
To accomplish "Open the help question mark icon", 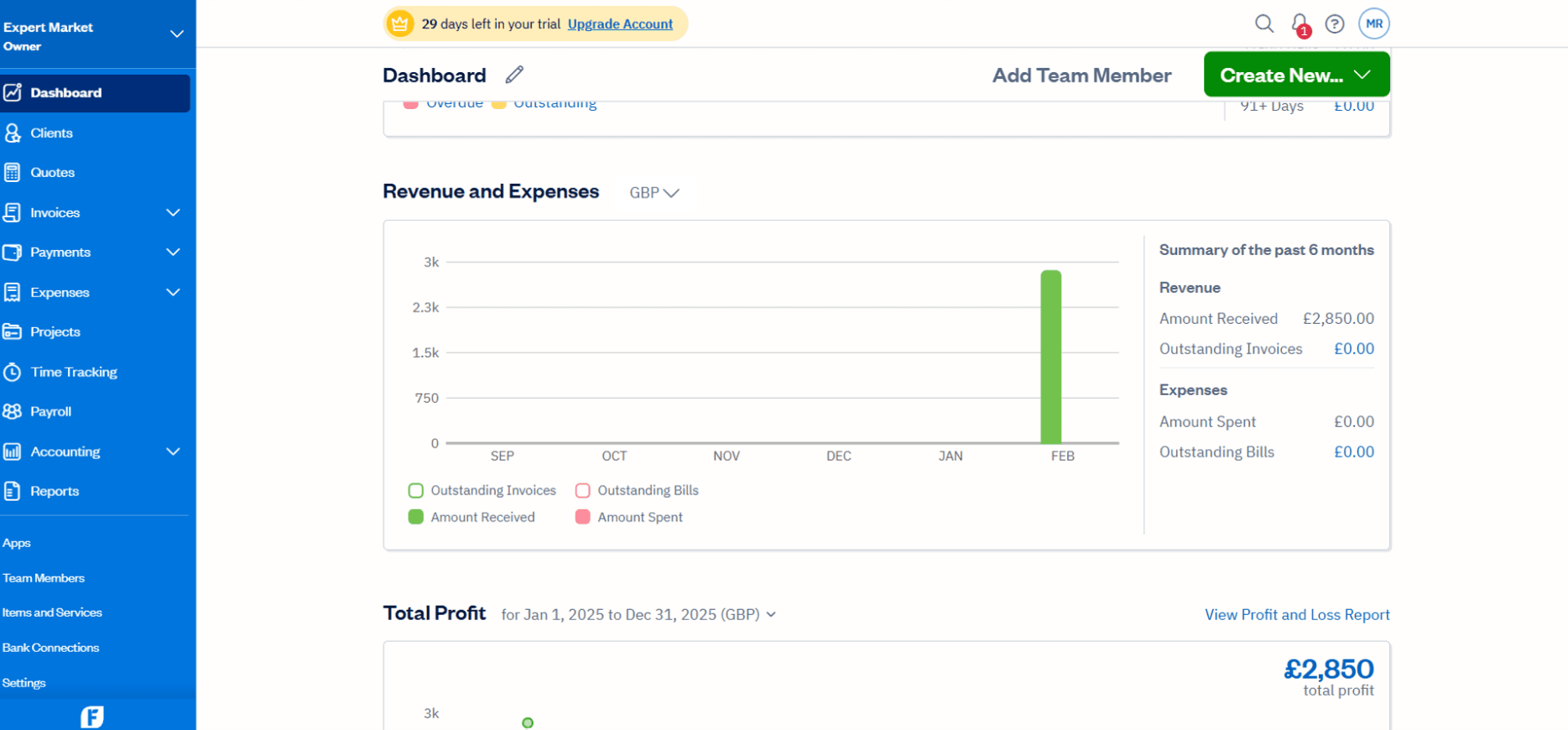I will (1335, 23).
